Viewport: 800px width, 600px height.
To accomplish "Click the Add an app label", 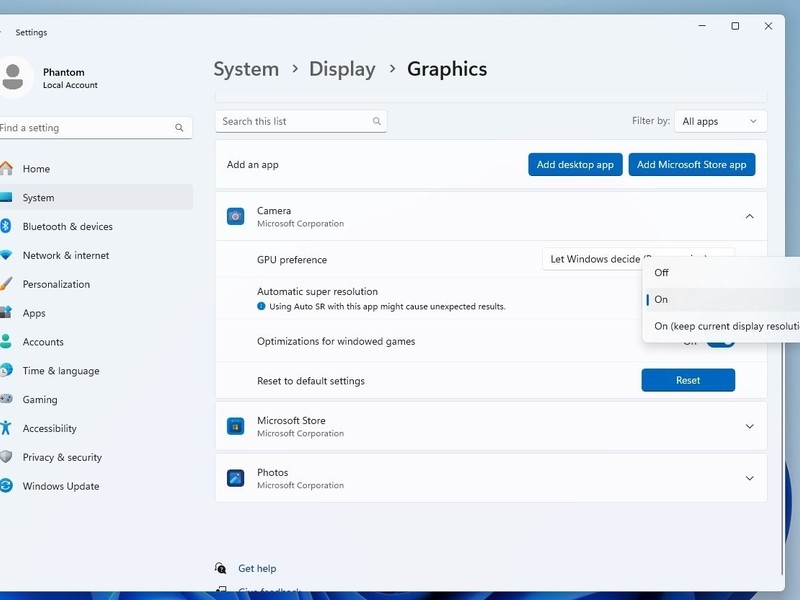I will pos(253,164).
